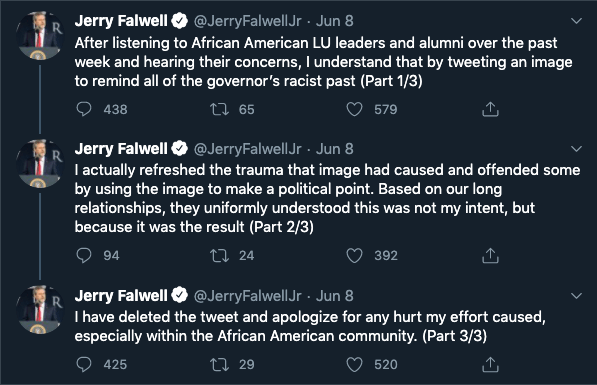Retweet the tweet with 24 retweets
597x385 pixels.
(x=219, y=256)
